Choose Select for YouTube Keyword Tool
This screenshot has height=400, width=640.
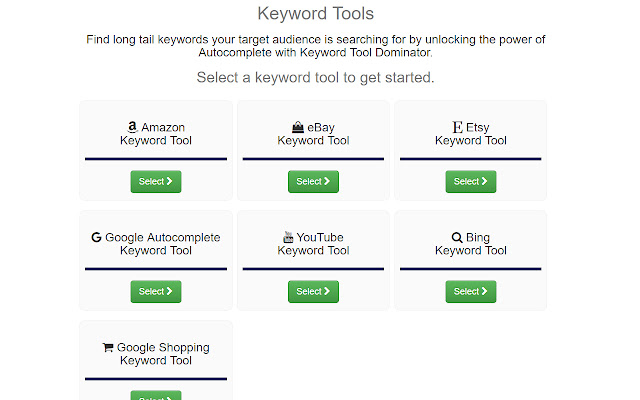click(313, 291)
